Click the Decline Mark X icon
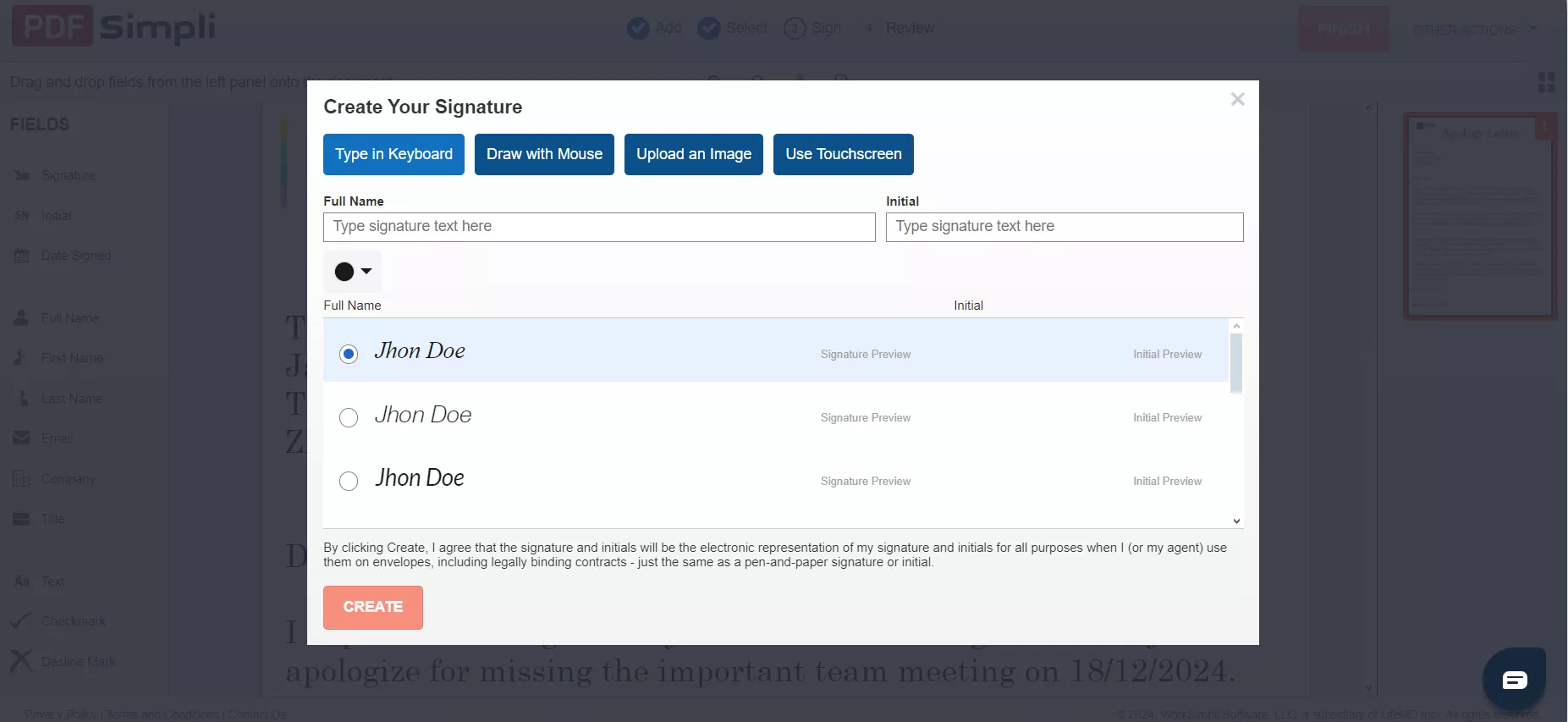Image resolution: width=1568 pixels, height=722 pixels. coord(22,661)
